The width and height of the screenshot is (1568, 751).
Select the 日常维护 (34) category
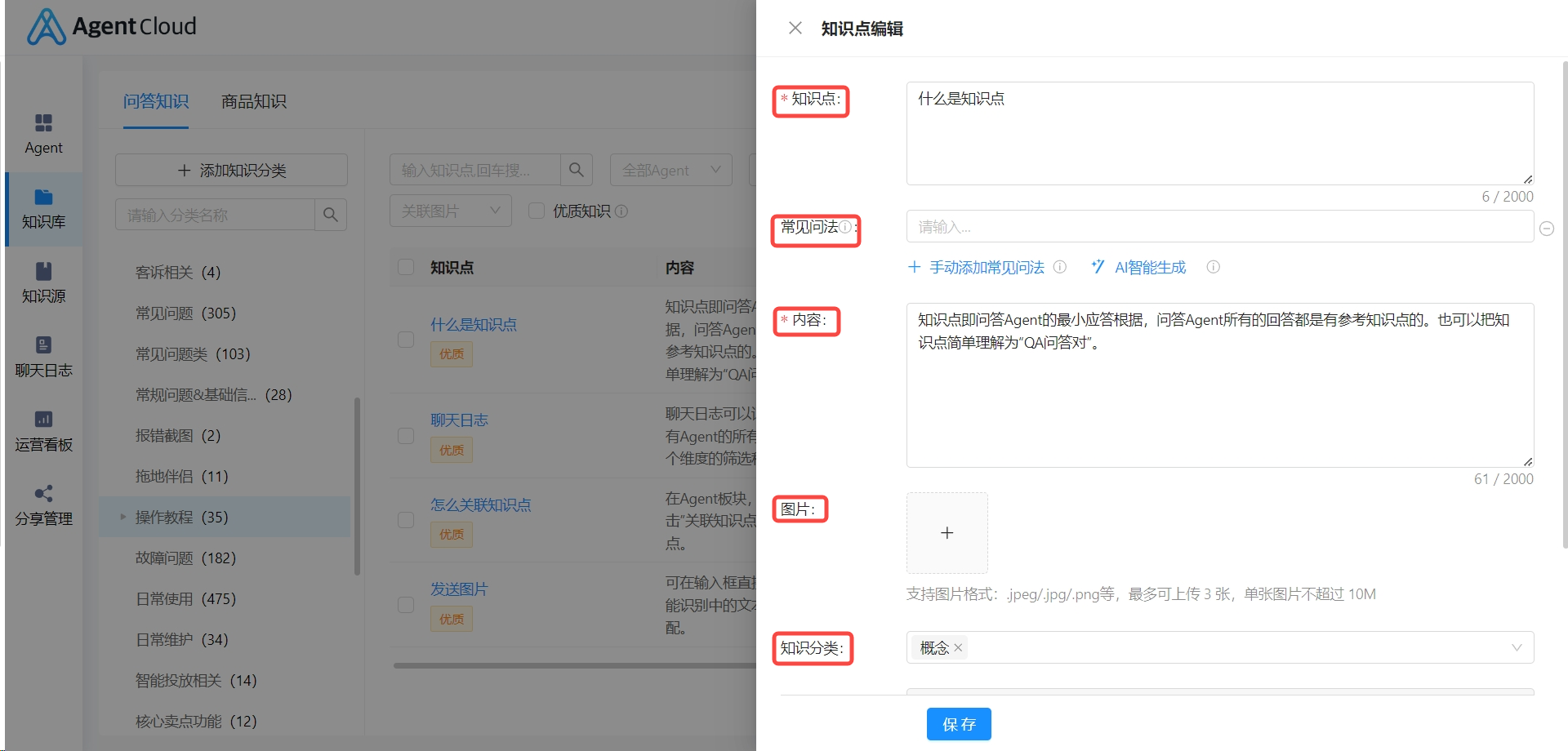click(181, 639)
